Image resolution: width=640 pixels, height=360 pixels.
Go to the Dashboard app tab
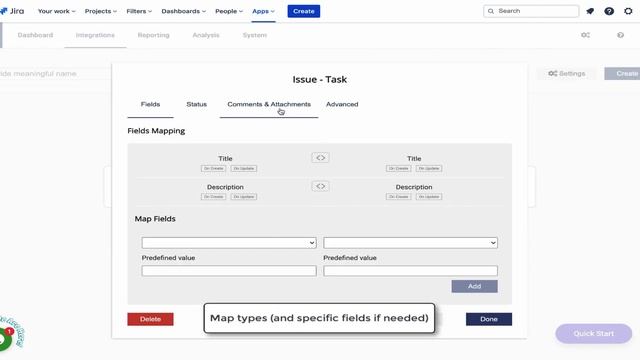[x=35, y=35]
